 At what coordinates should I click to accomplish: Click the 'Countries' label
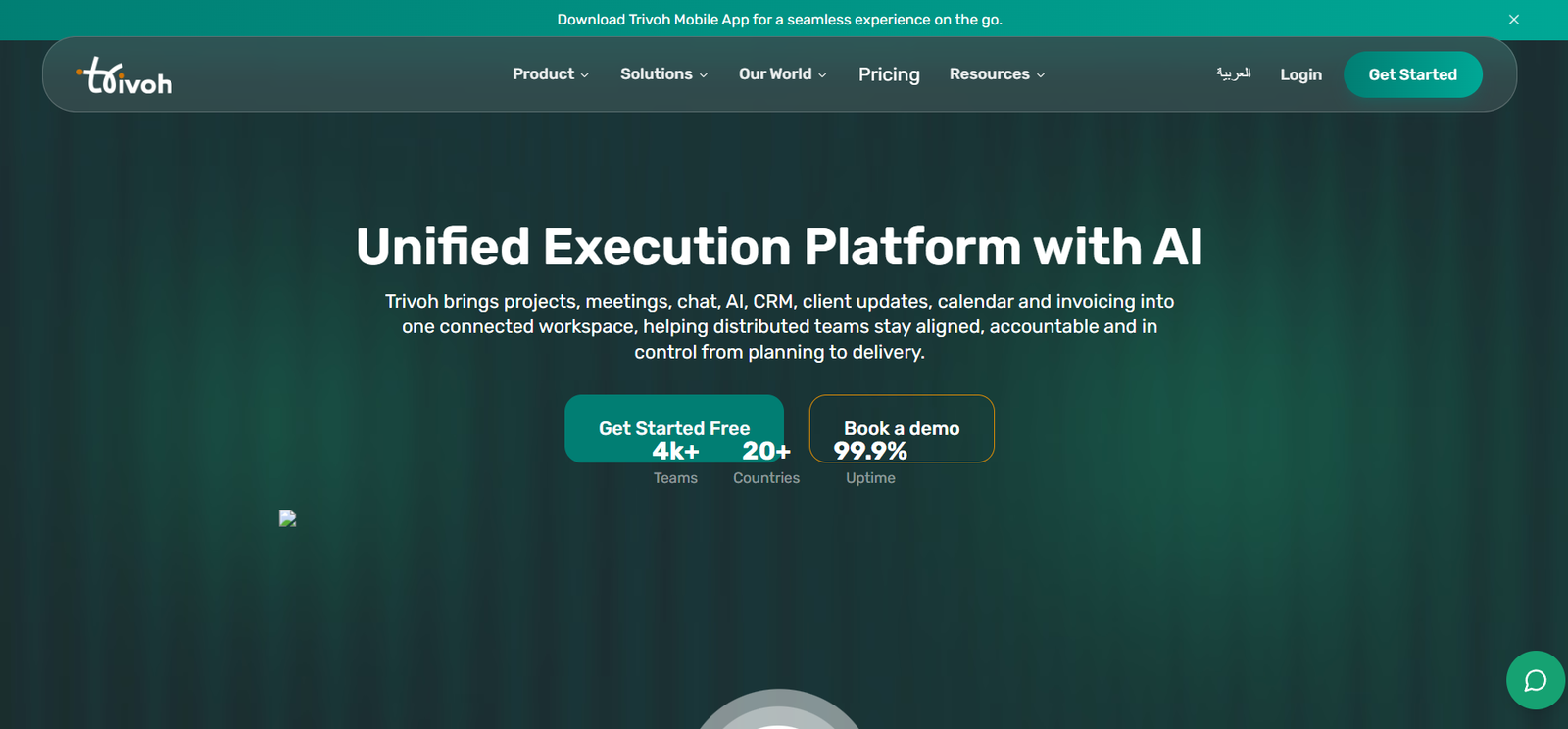click(x=766, y=478)
